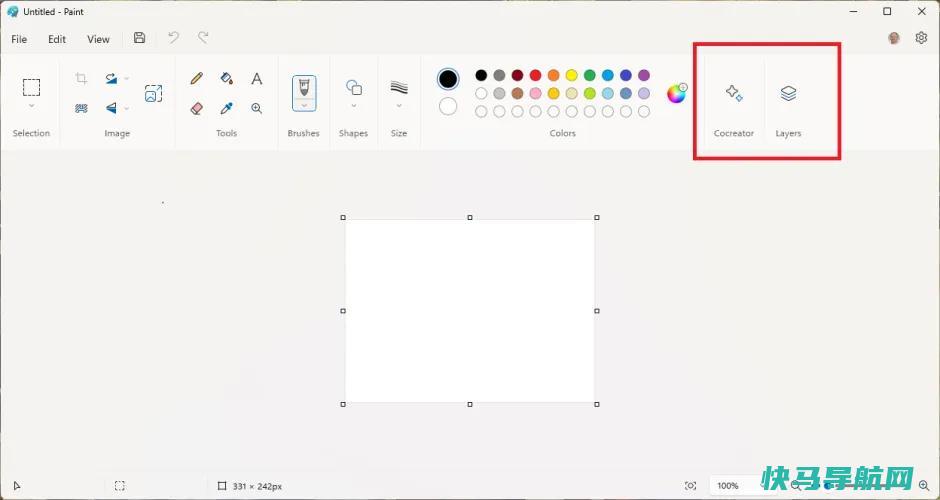Click the Redo arrow
This screenshot has width=940, height=500.
(203, 38)
